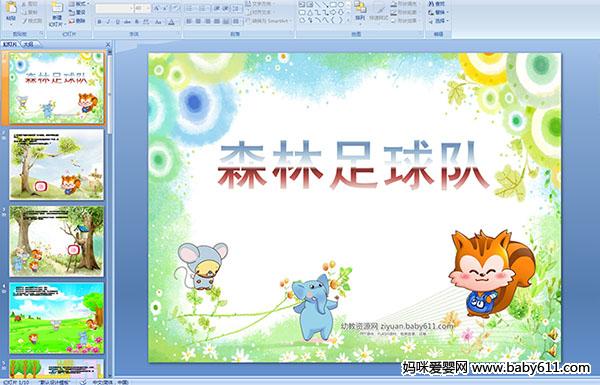
Task: Toggle Underline formatting
Action: tap(117, 22)
